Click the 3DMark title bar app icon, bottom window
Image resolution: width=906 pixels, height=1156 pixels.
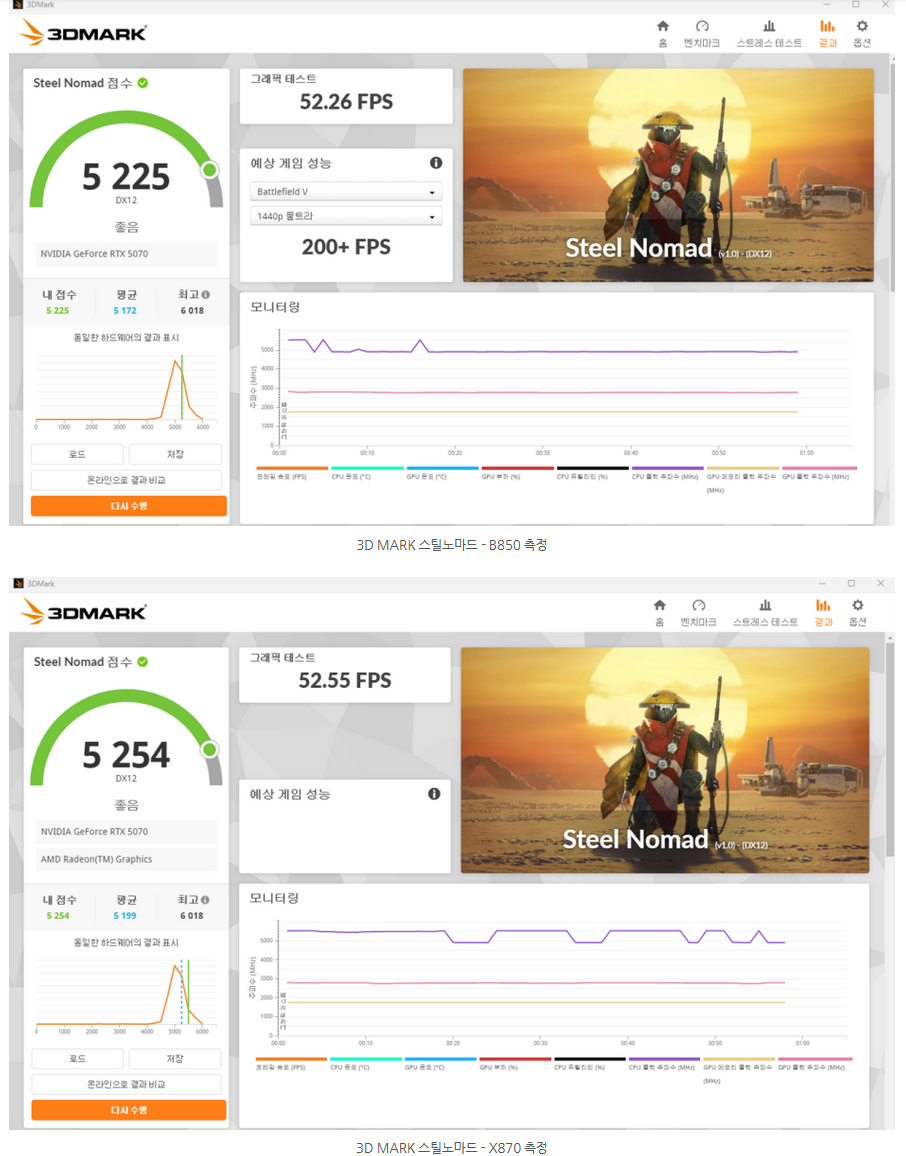pyautogui.click(x=18, y=583)
